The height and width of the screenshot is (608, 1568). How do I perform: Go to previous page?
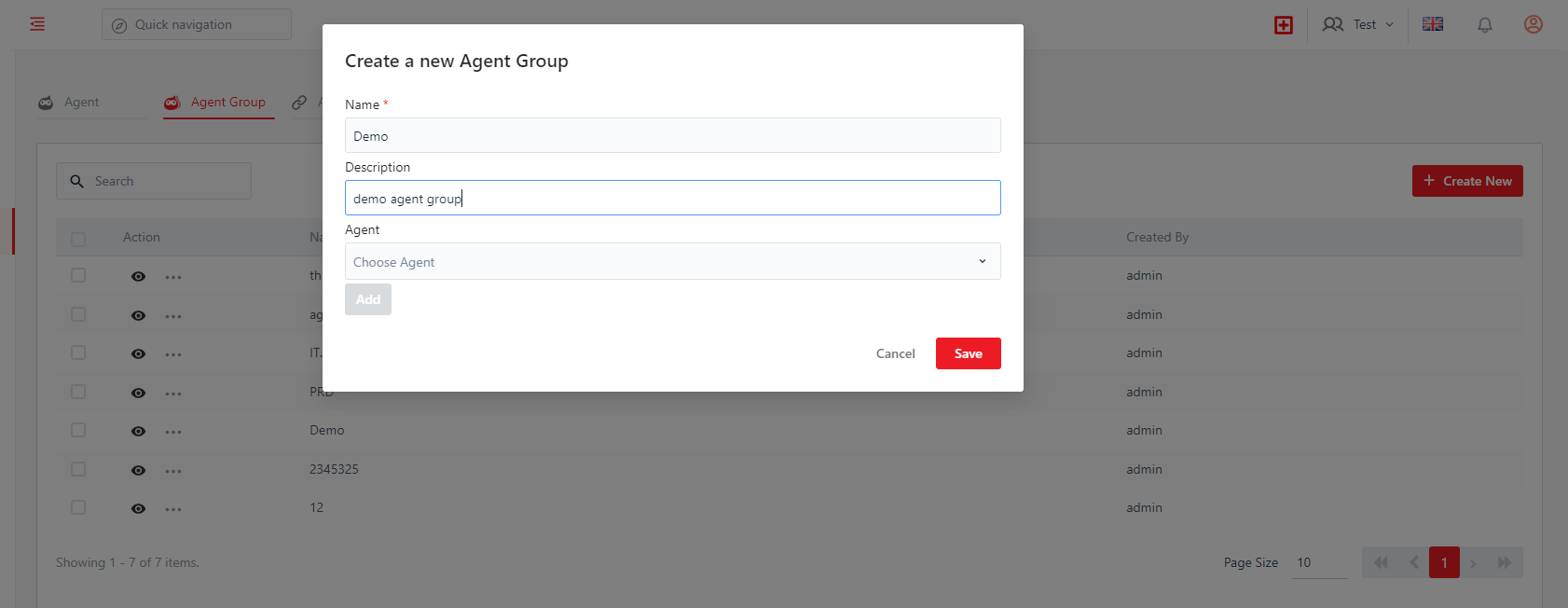1414,562
